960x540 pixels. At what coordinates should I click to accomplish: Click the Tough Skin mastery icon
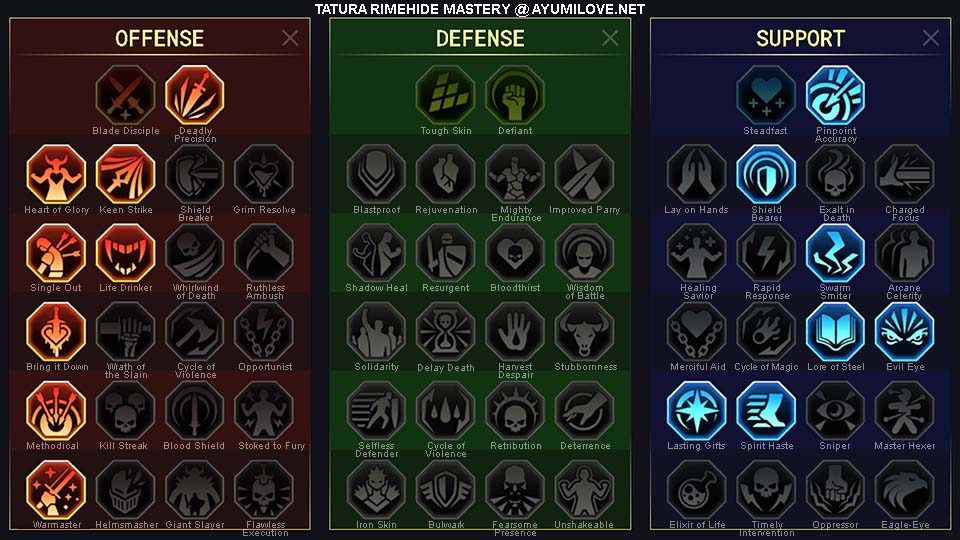coord(445,96)
